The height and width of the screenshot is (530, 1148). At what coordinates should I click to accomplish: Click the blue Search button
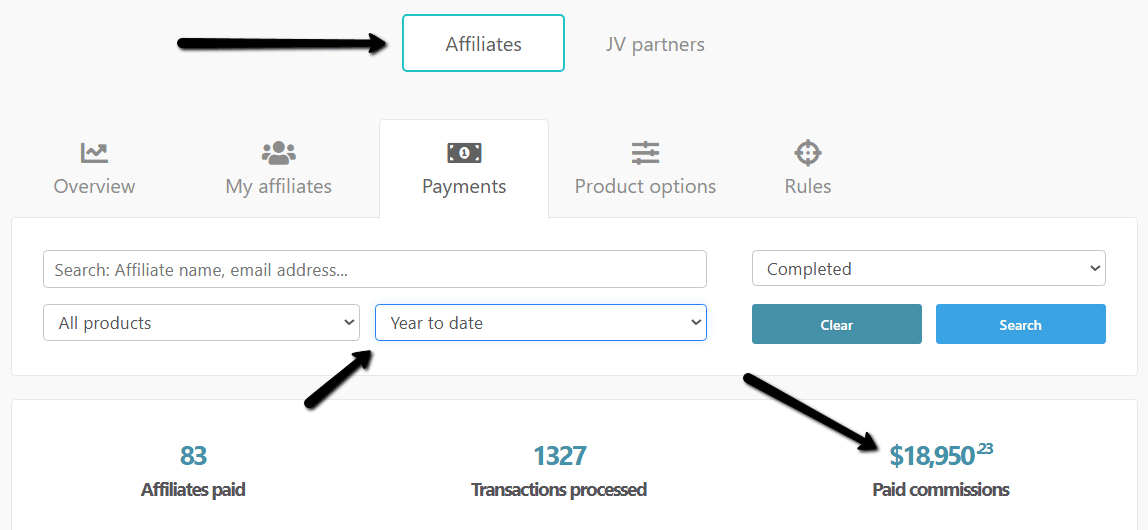[x=1021, y=324]
